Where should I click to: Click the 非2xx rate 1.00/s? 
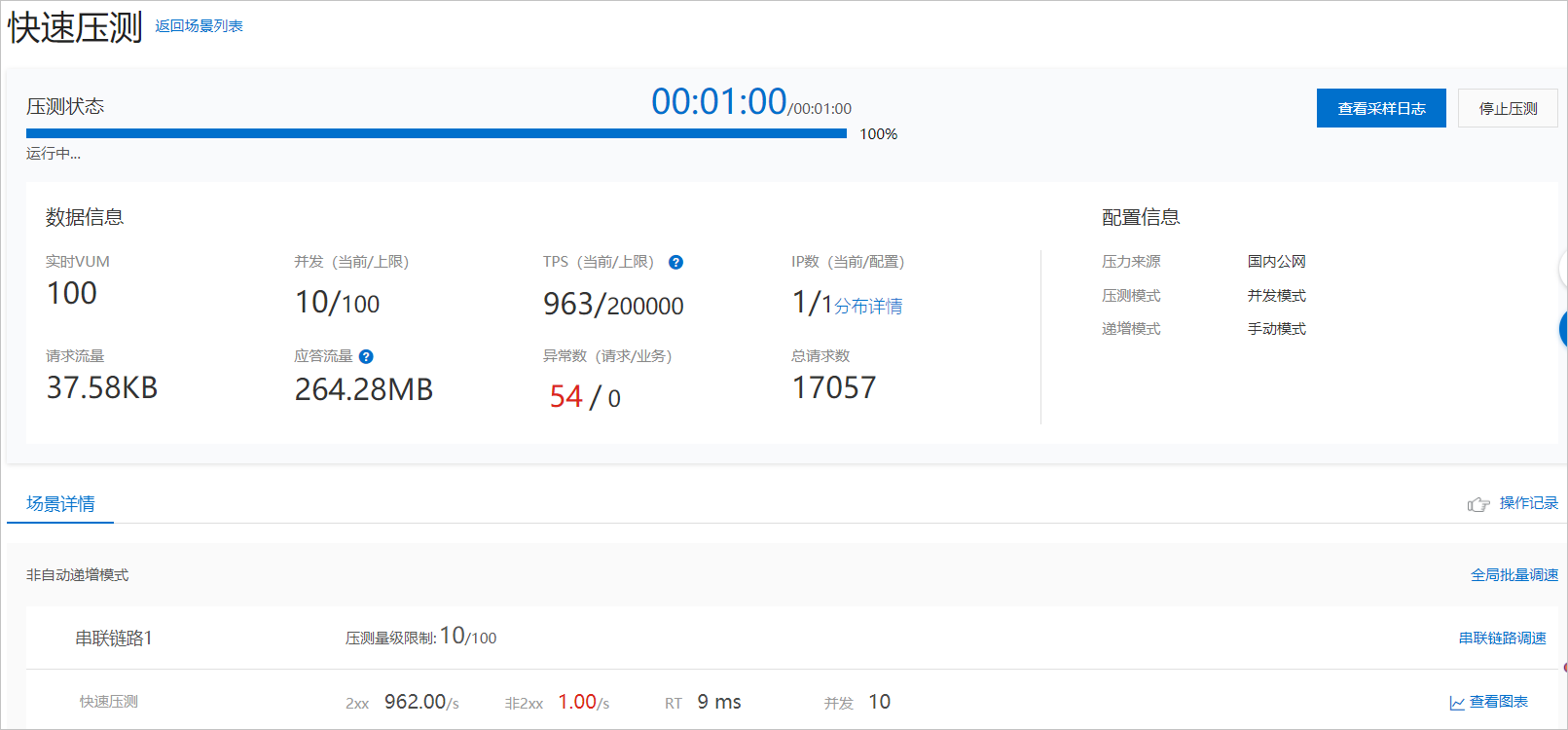(583, 702)
